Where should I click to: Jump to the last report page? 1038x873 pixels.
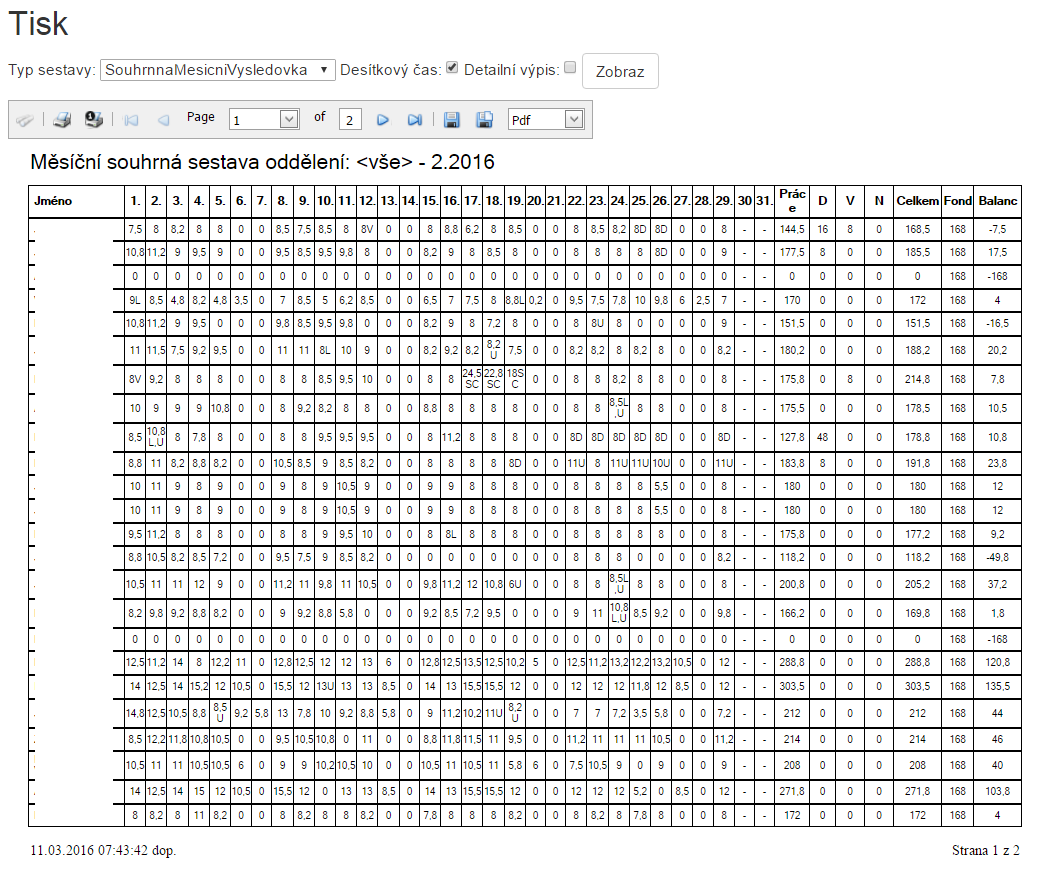point(415,120)
